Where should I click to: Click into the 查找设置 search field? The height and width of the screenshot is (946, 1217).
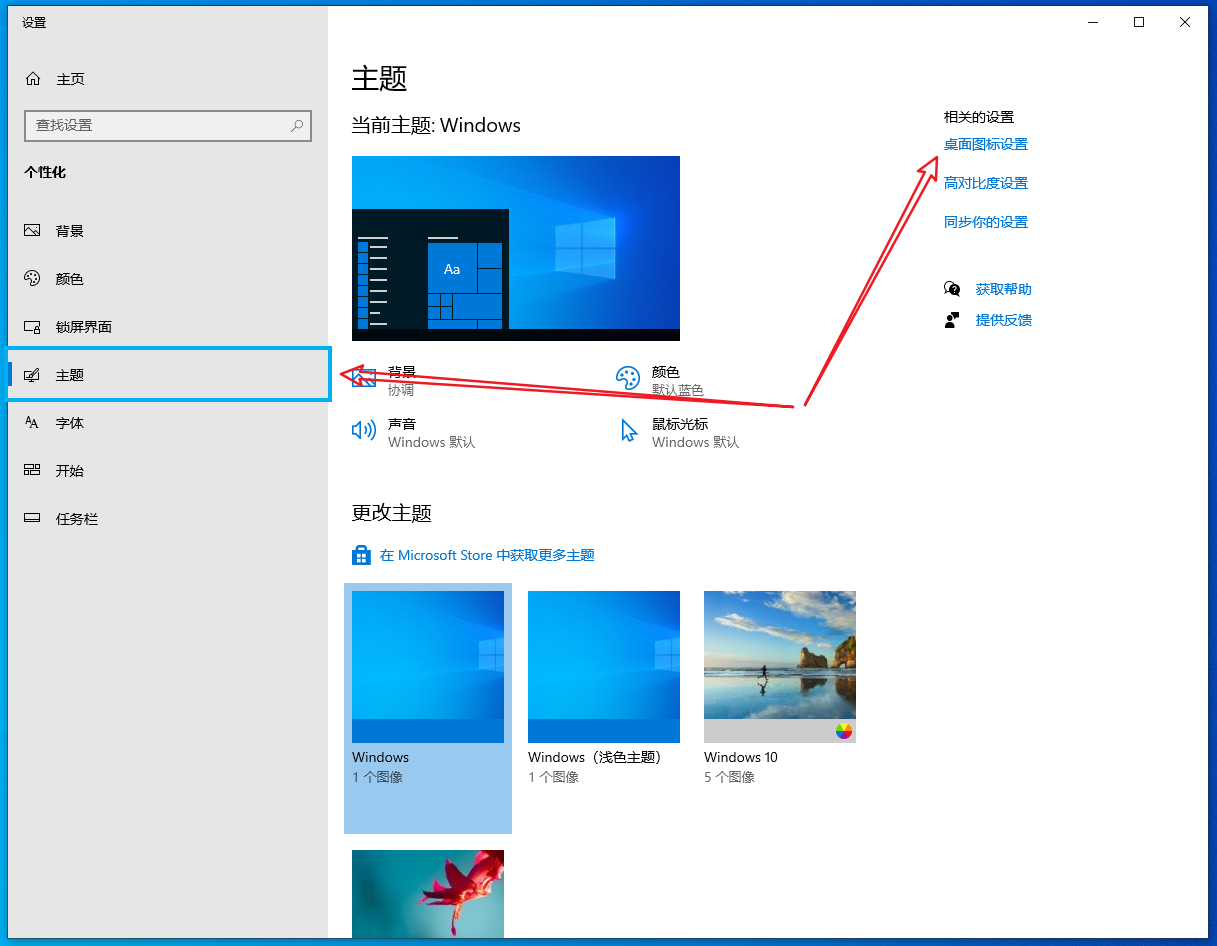(x=168, y=126)
